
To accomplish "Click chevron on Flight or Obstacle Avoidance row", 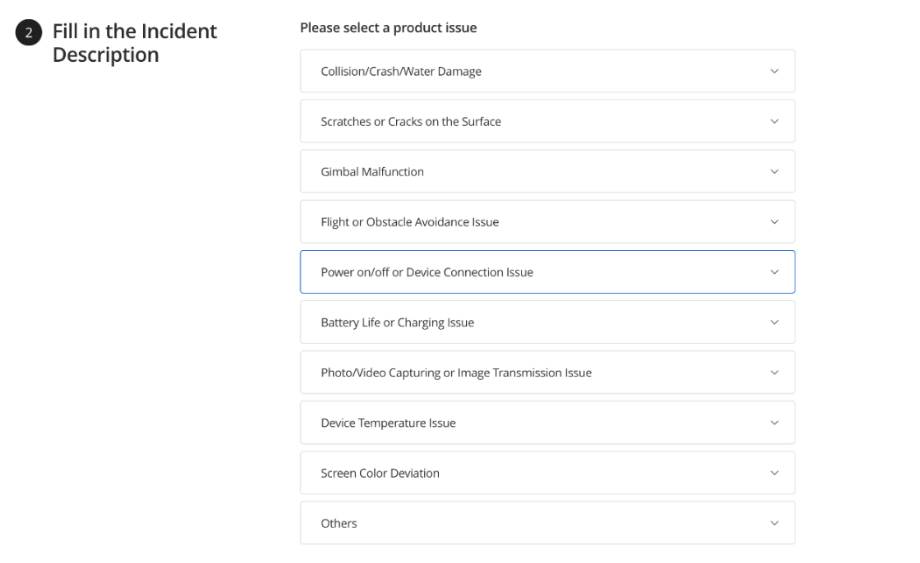I will (x=774, y=222).
